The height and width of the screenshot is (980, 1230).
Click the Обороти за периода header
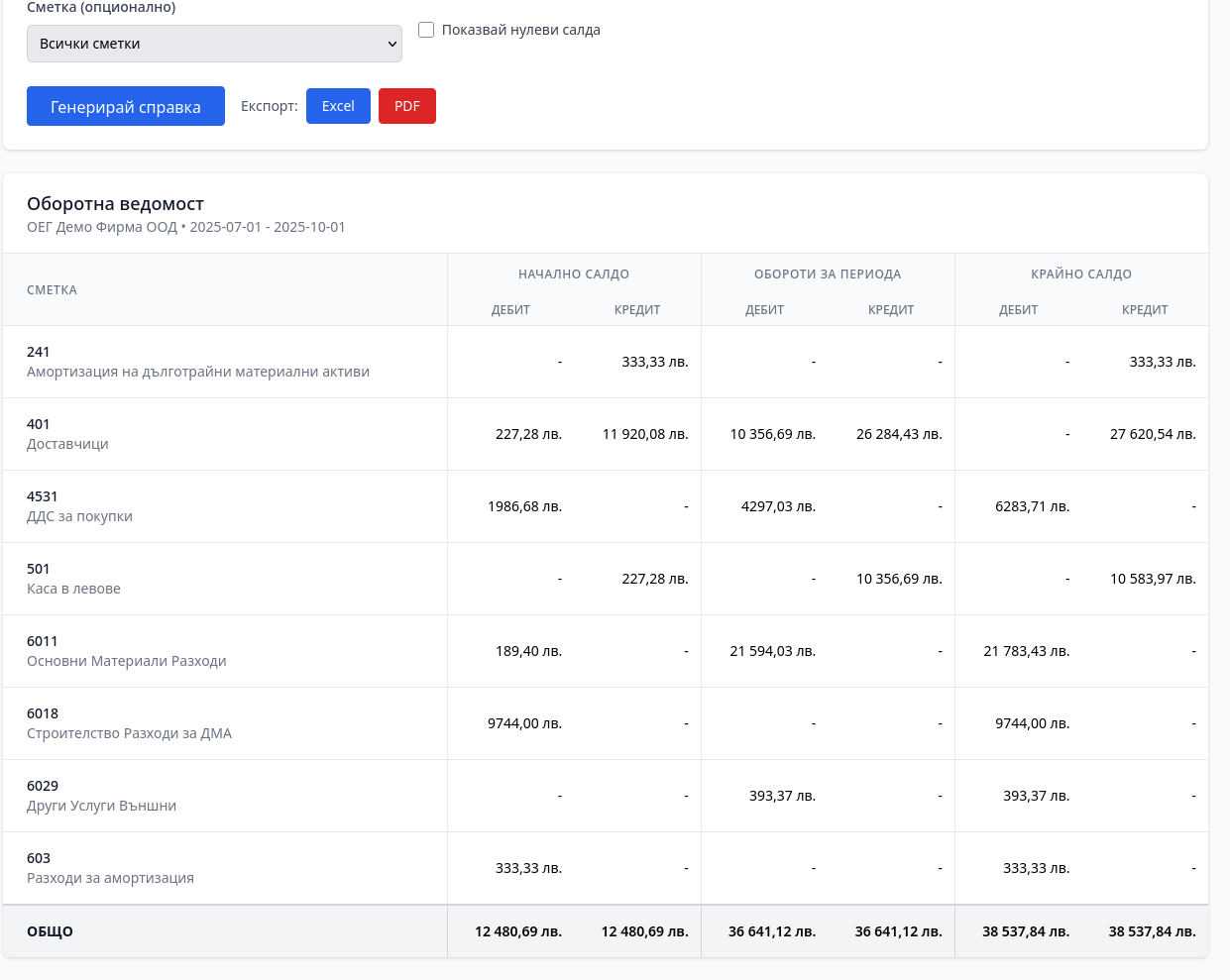[828, 274]
